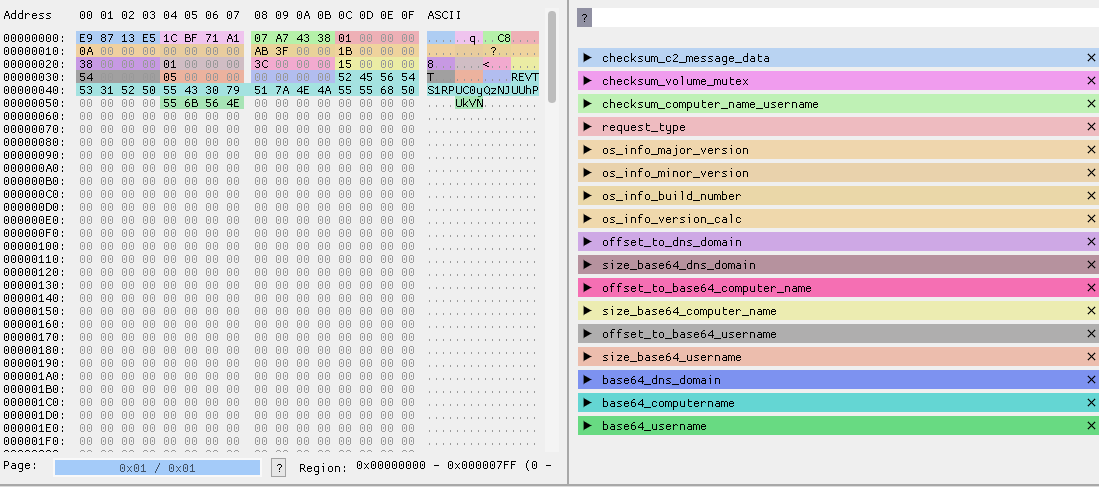Click the page slider showing 0x01 / 0x01

(157, 467)
